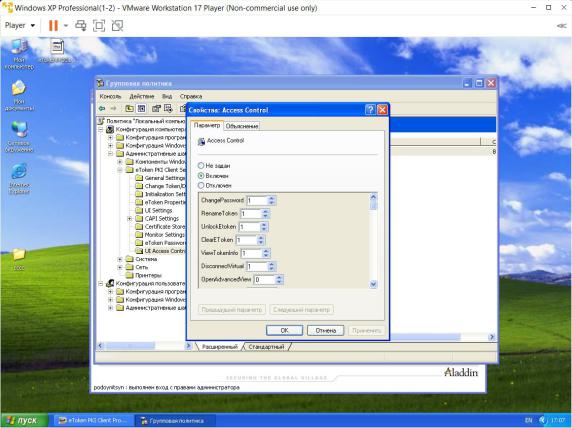Expand the Сеть tree node
The width and height of the screenshot is (572, 428).
[120, 267]
